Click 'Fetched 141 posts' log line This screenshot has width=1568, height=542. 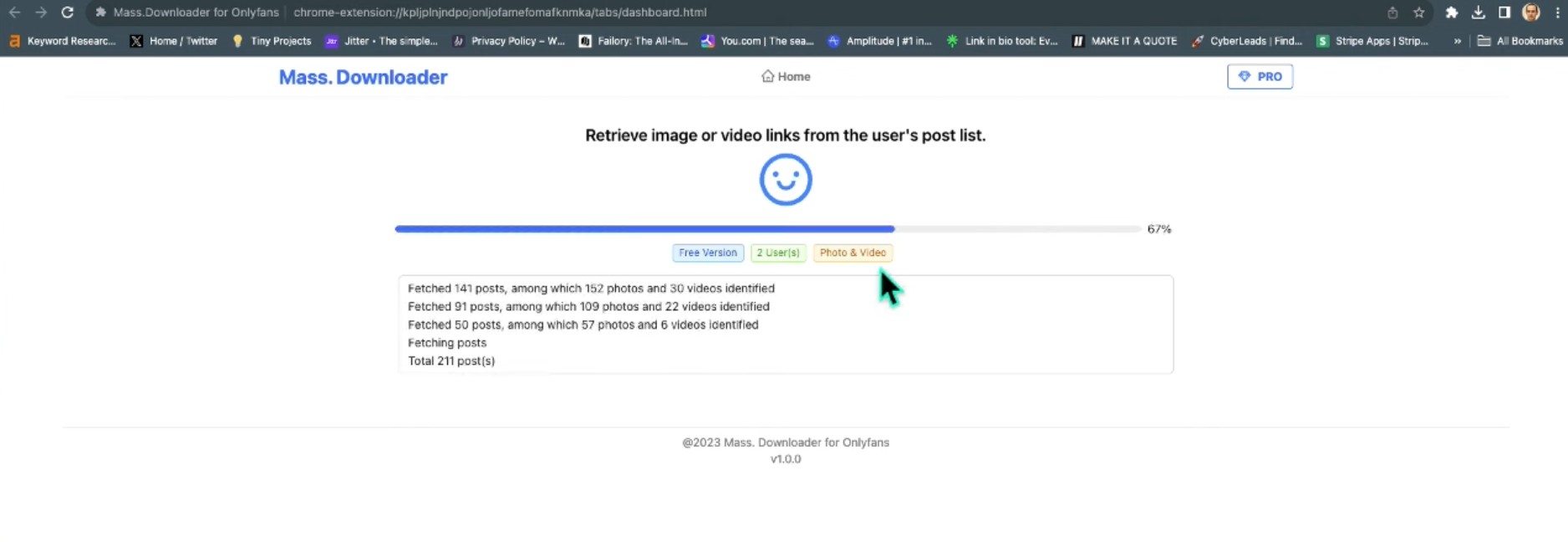(x=591, y=289)
